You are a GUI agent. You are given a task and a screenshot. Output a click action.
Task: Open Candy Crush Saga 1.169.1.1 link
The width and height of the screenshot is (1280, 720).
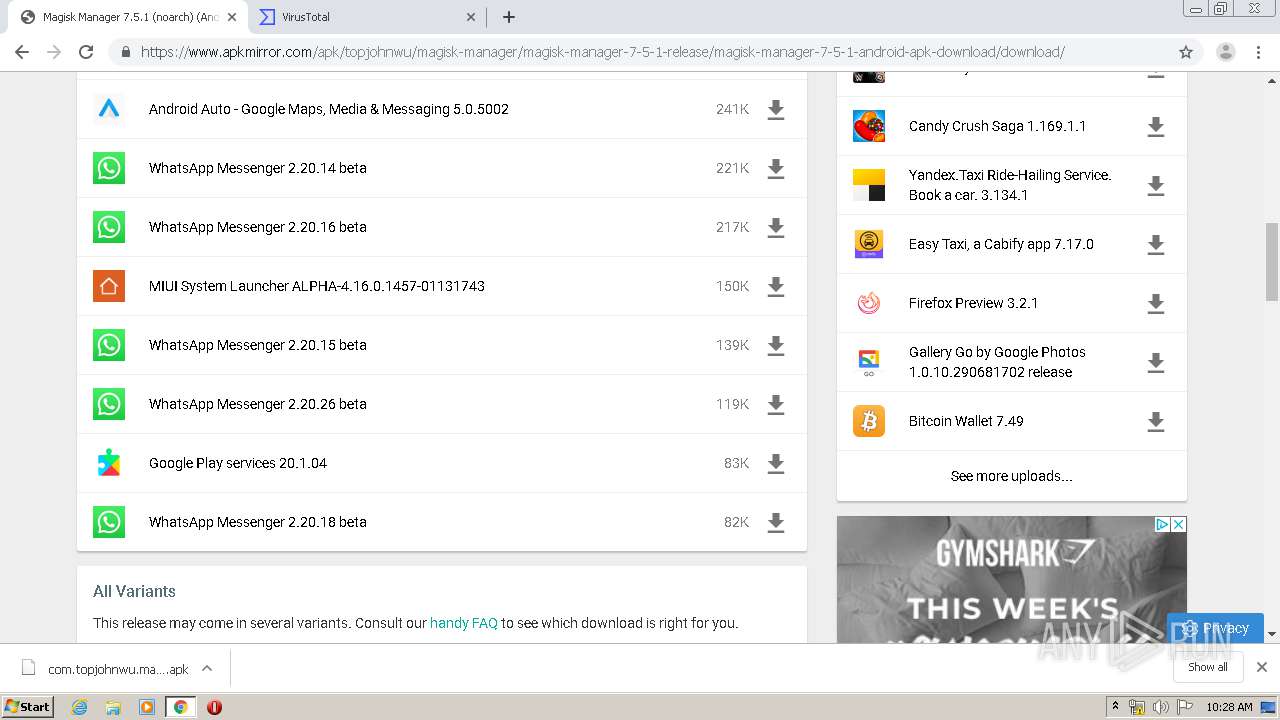tap(997, 126)
